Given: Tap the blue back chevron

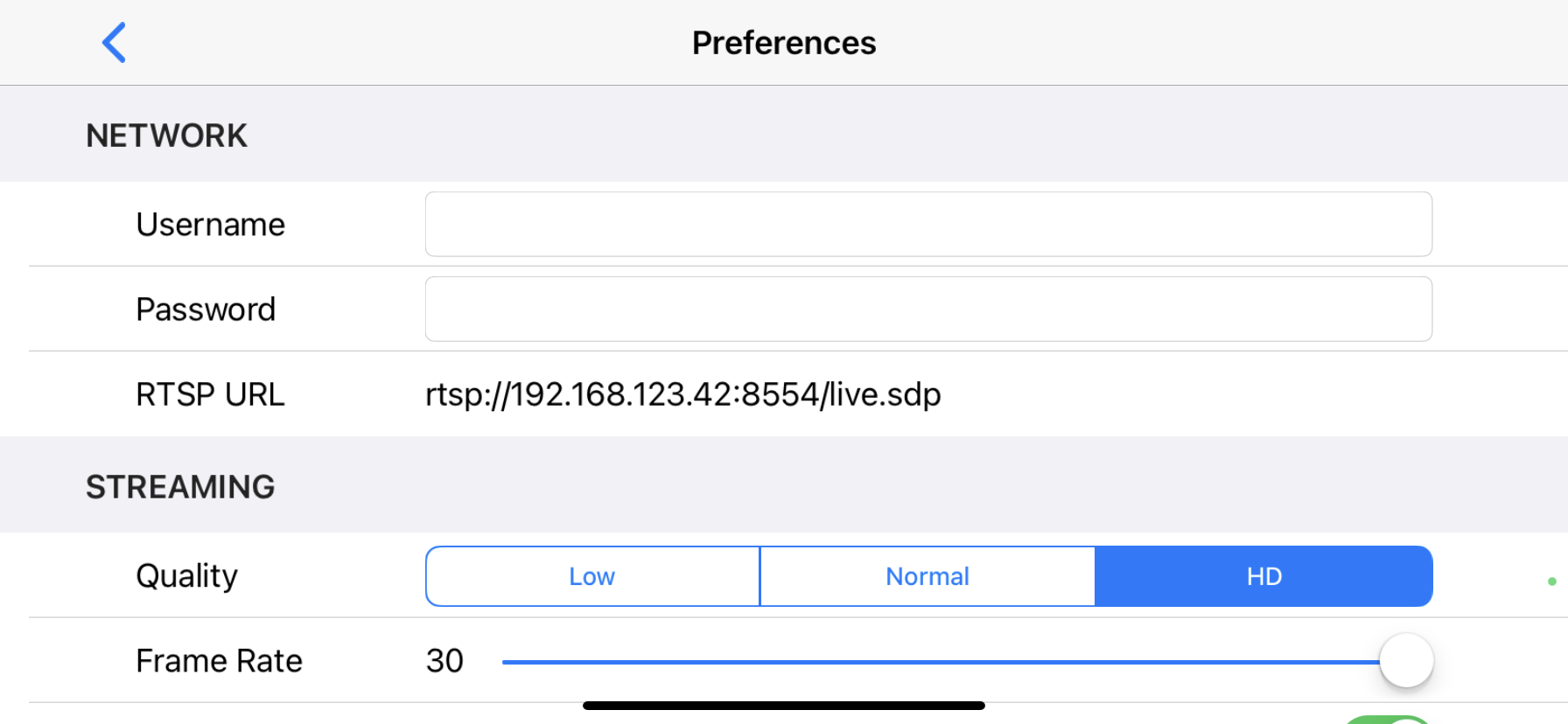Looking at the screenshot, I should tap(115, 43).
